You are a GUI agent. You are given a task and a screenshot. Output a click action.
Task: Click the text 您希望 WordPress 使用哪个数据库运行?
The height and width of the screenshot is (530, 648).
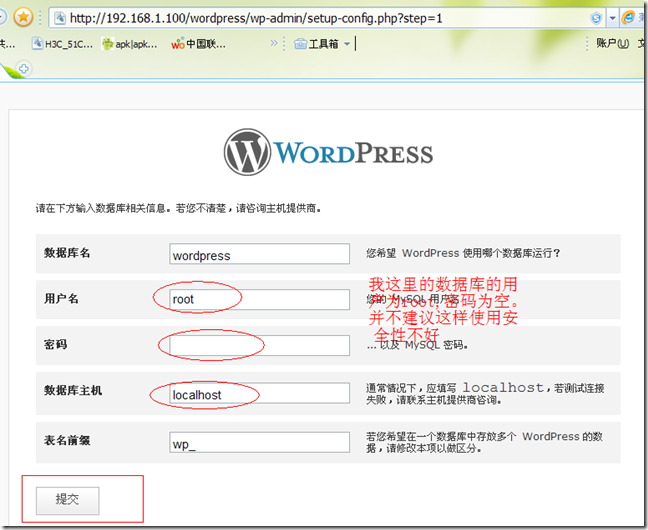click(x=463, y=253)
